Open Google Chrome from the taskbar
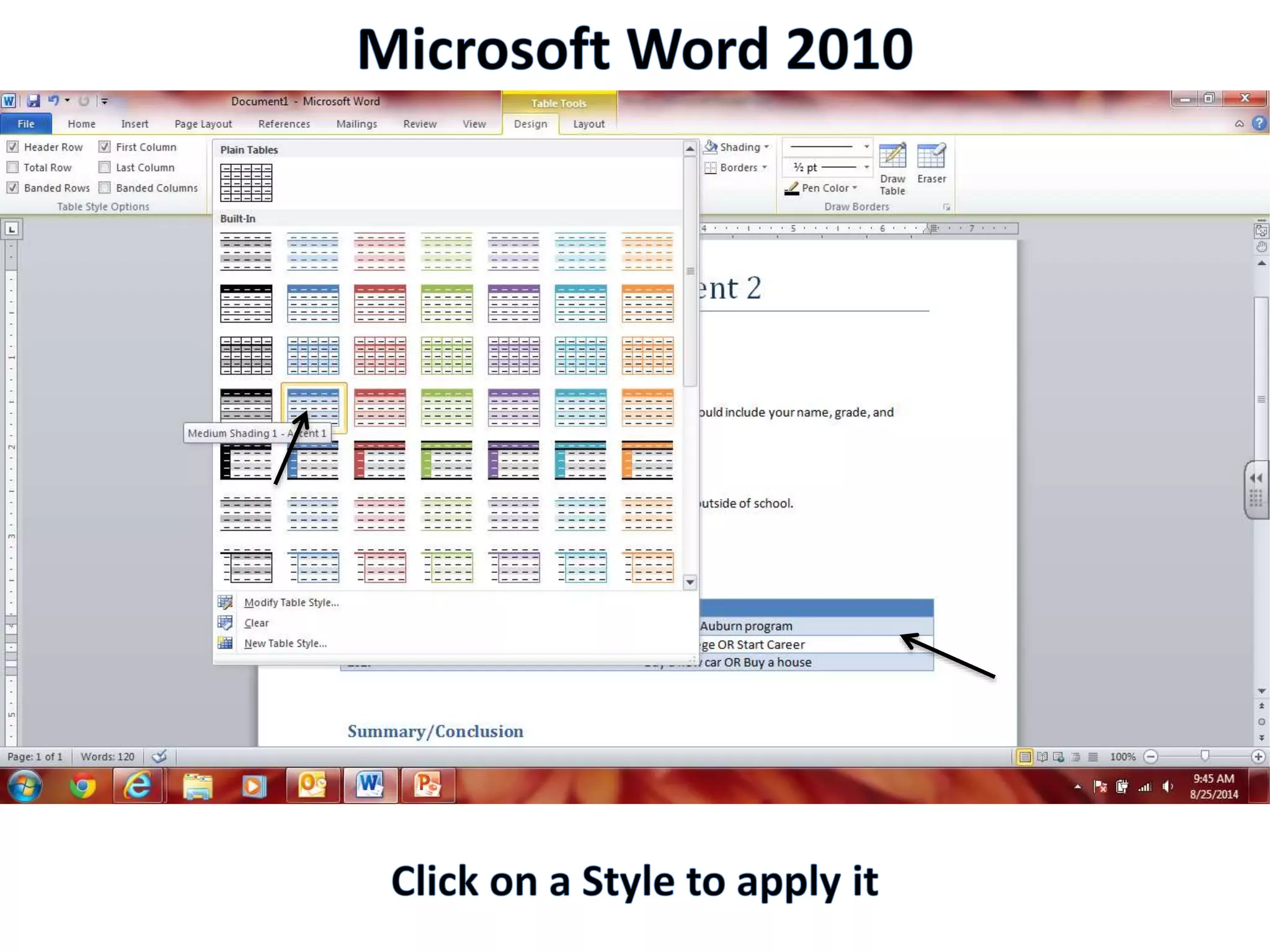Viewport: 1270px width, 952px height. 82,786
